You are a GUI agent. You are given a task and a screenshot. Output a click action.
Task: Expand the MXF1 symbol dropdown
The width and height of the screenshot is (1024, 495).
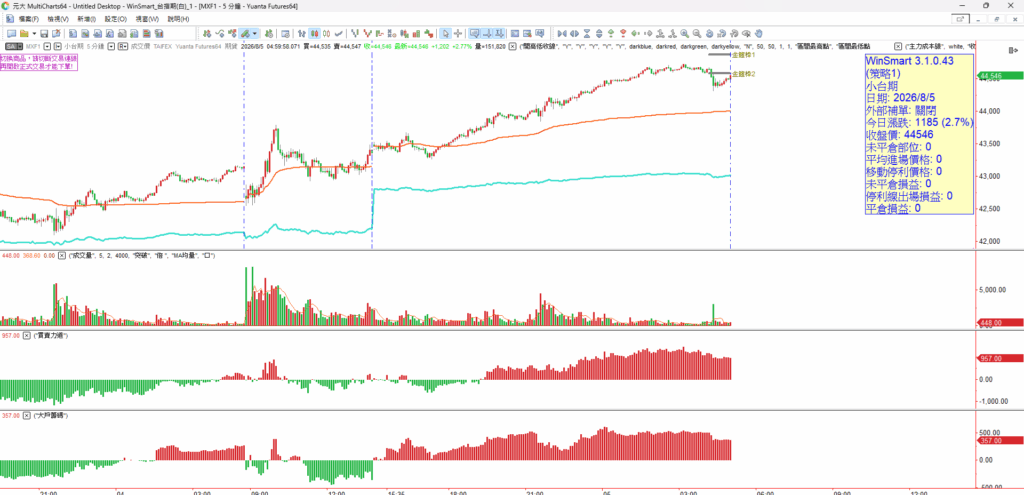(x=47, y=46)
